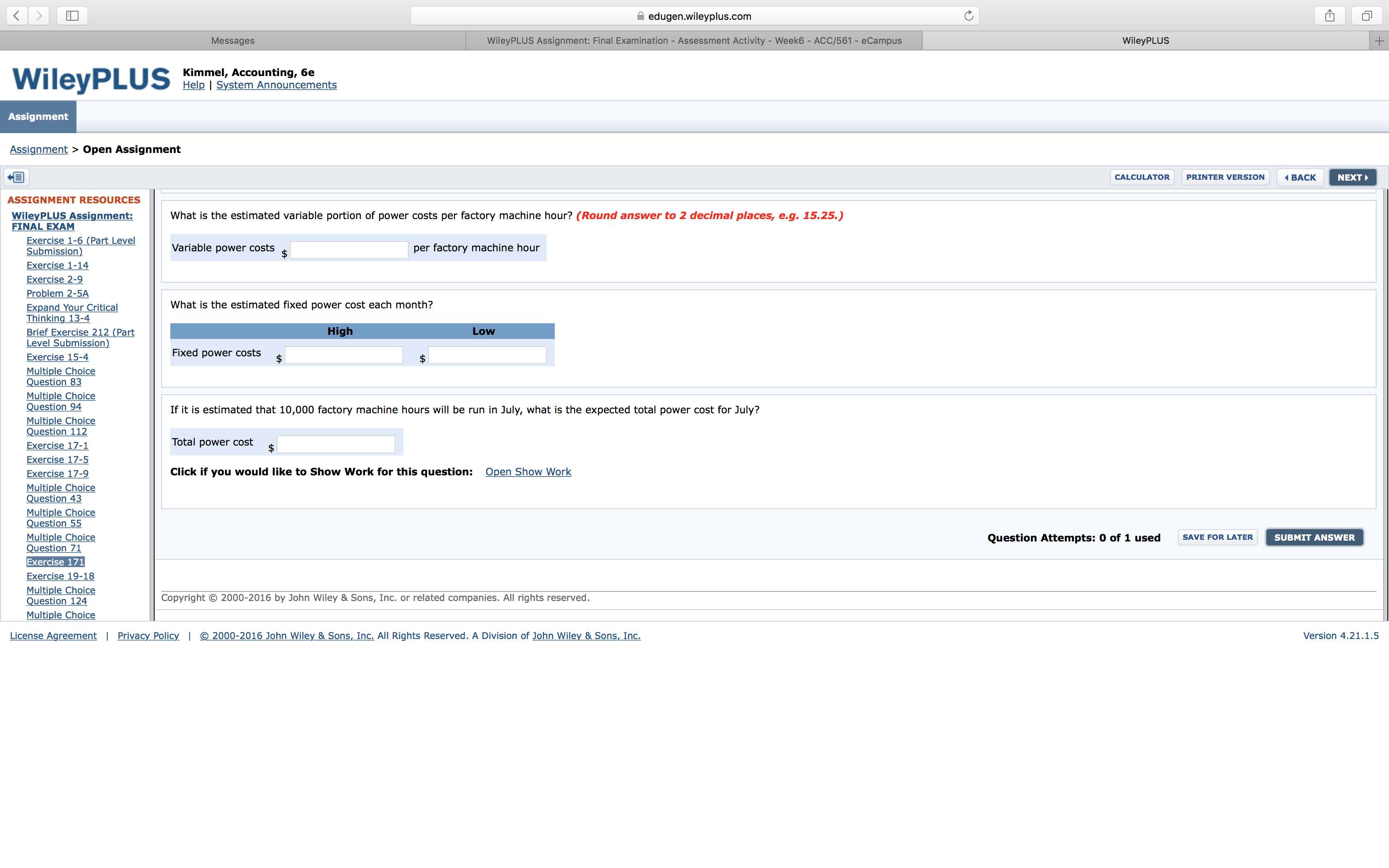This screenshot has width=1389, height=868.
Task: Open Exercise 17-9
Action: [57, 474]
